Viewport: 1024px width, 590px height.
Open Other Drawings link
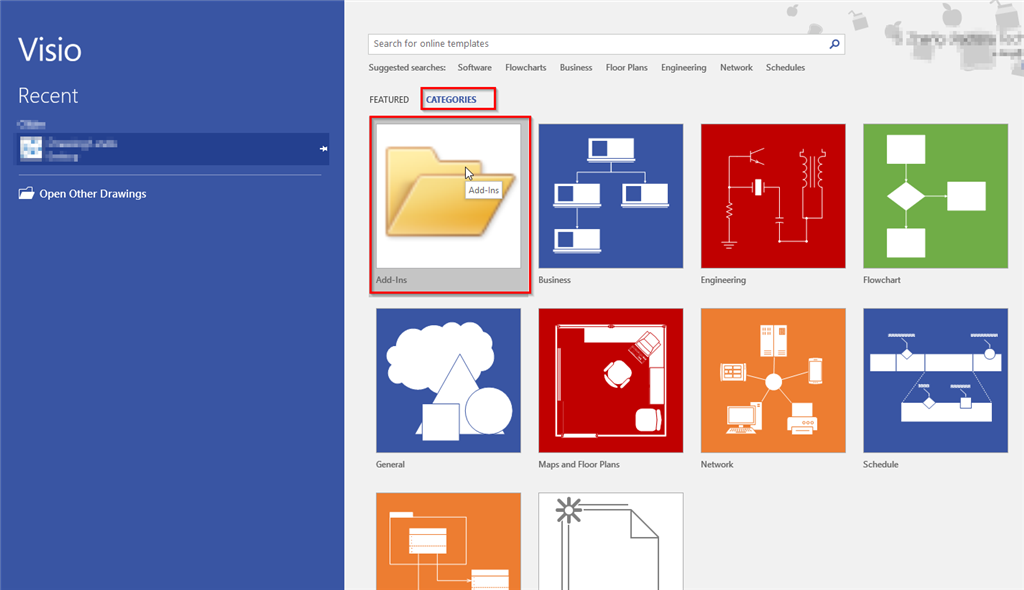(x=93, y=193)
